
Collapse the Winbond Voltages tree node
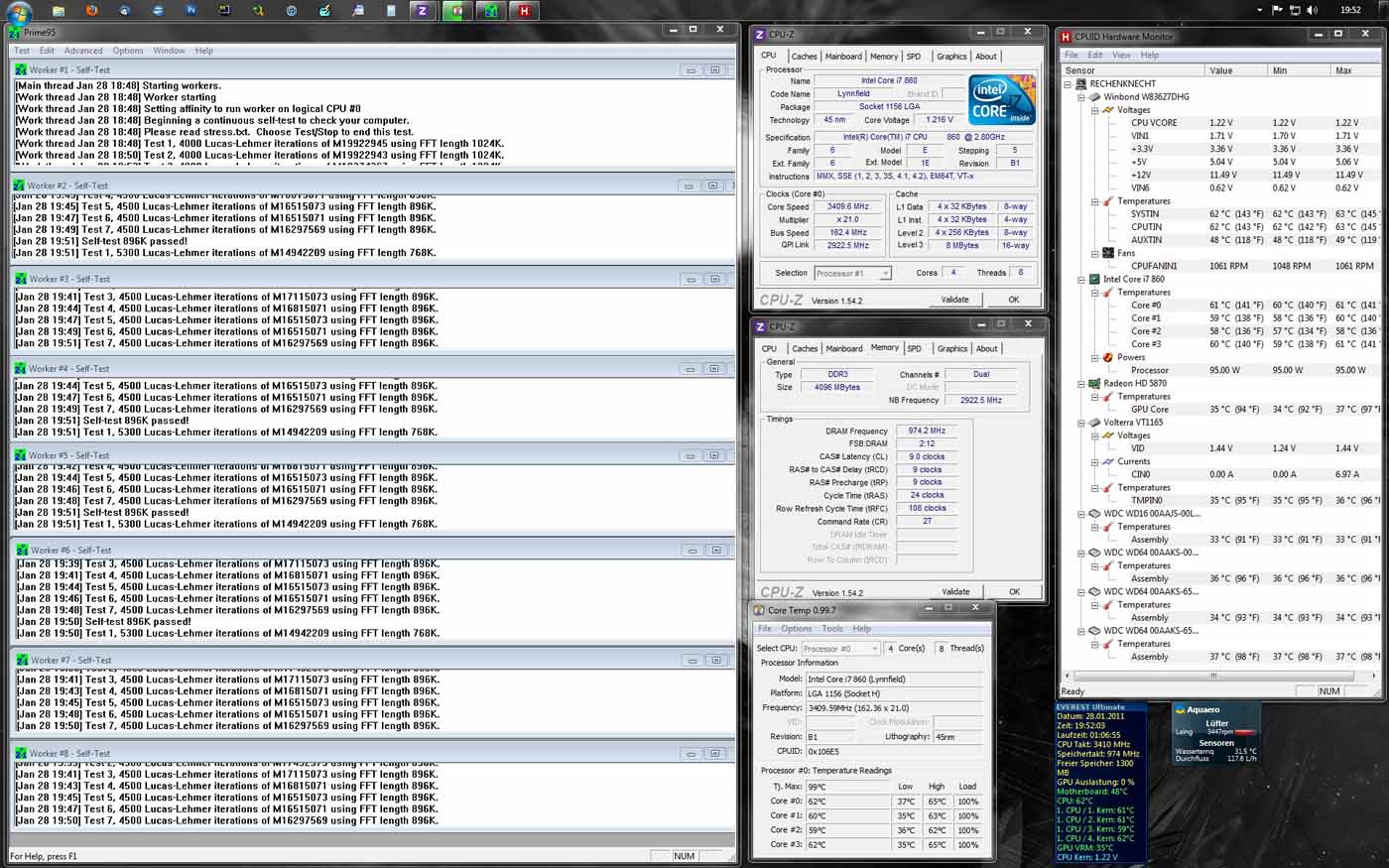(1095, 110)
